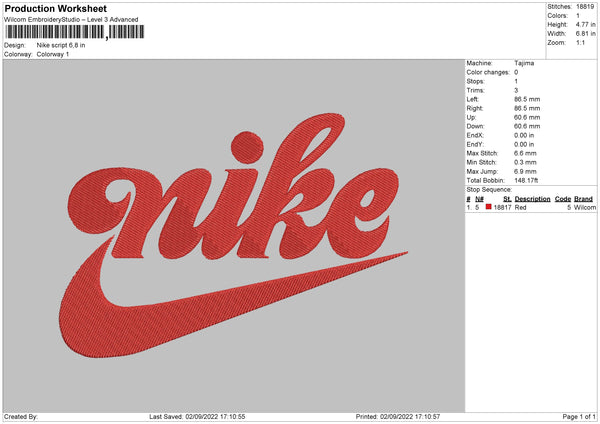Image resolution: width=600 pixels, height=424 pixels.
Task: Click the Stop Sequence heading
Action: [489, 189]
